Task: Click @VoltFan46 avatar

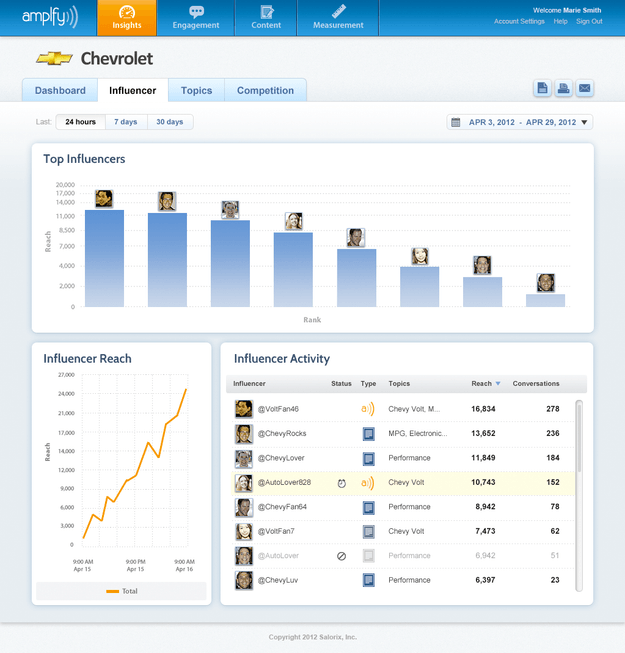Action: [244, 409]
